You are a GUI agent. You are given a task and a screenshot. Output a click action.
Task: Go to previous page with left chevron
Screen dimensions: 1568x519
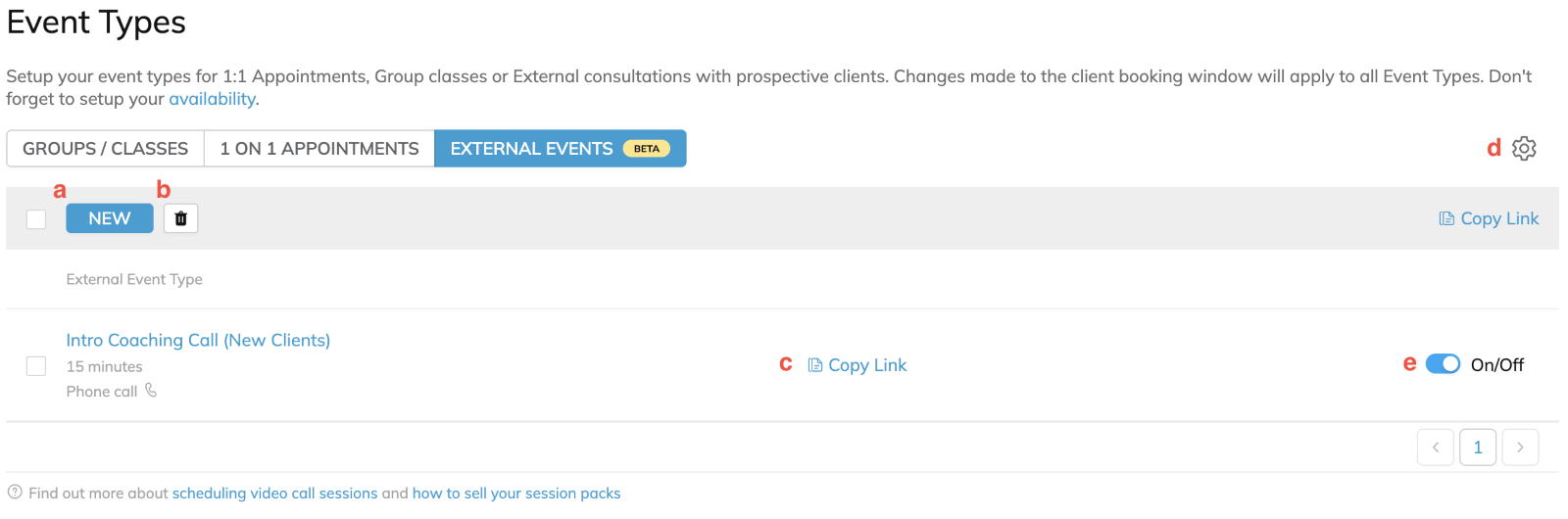pyautogui.click(x=1436, y=448)
